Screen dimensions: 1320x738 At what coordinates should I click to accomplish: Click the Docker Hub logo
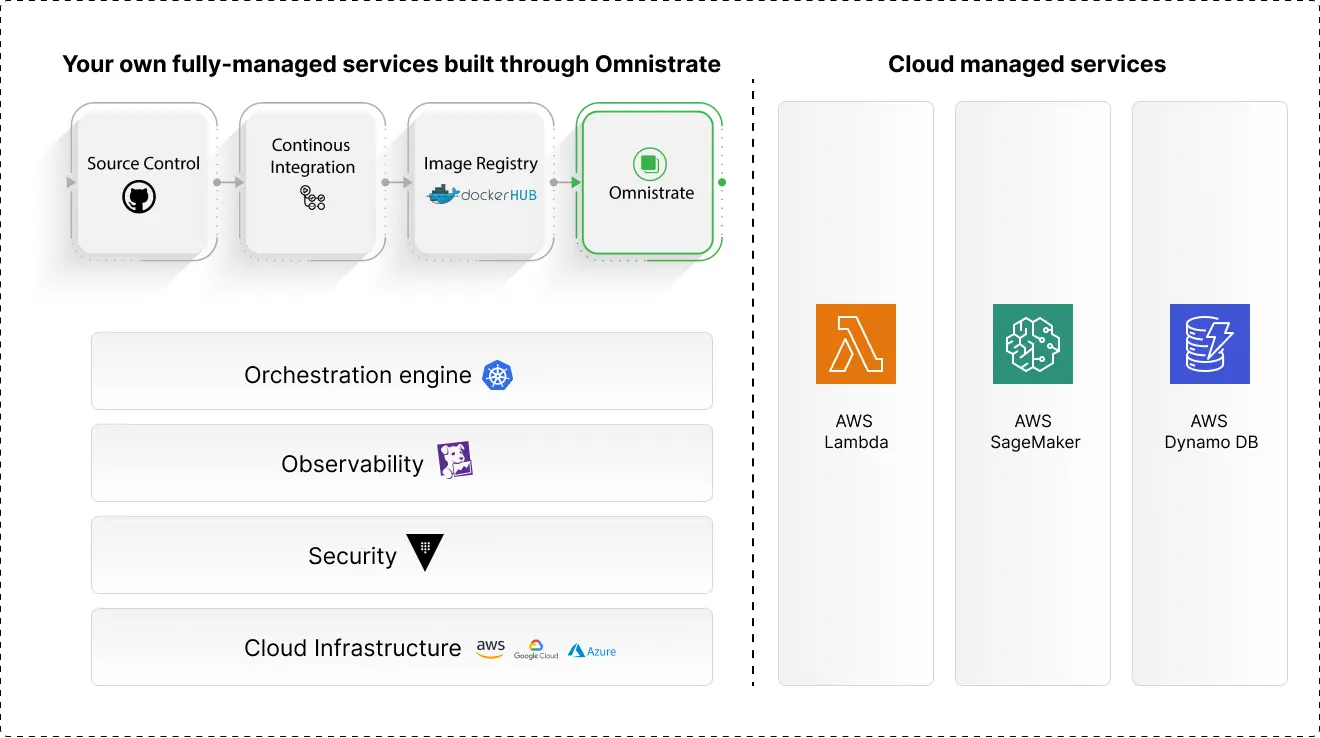[x=482, y=194]
